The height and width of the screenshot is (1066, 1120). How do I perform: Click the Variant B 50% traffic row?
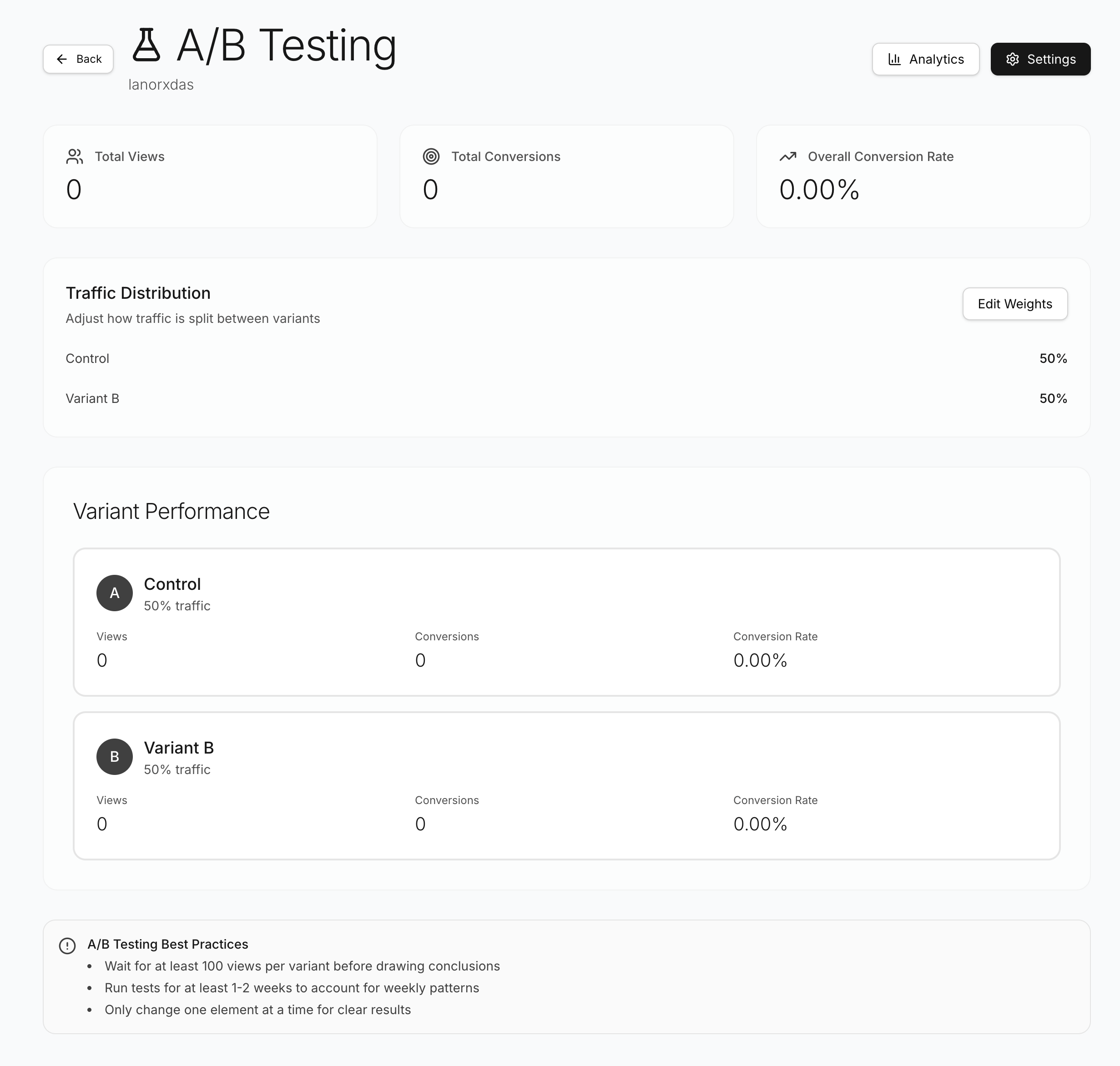tap(567, 398)
